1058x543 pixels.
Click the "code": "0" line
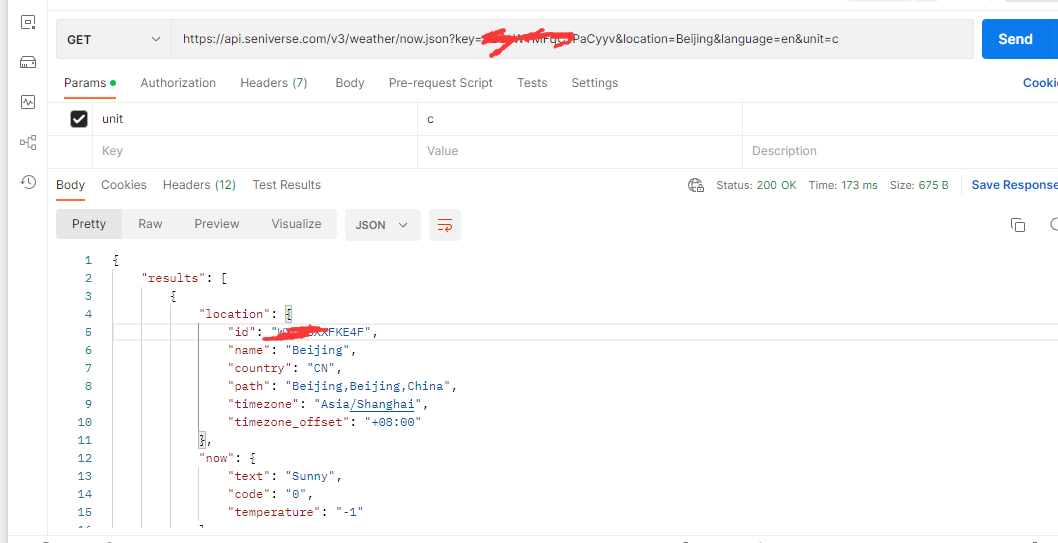(272, 494)
